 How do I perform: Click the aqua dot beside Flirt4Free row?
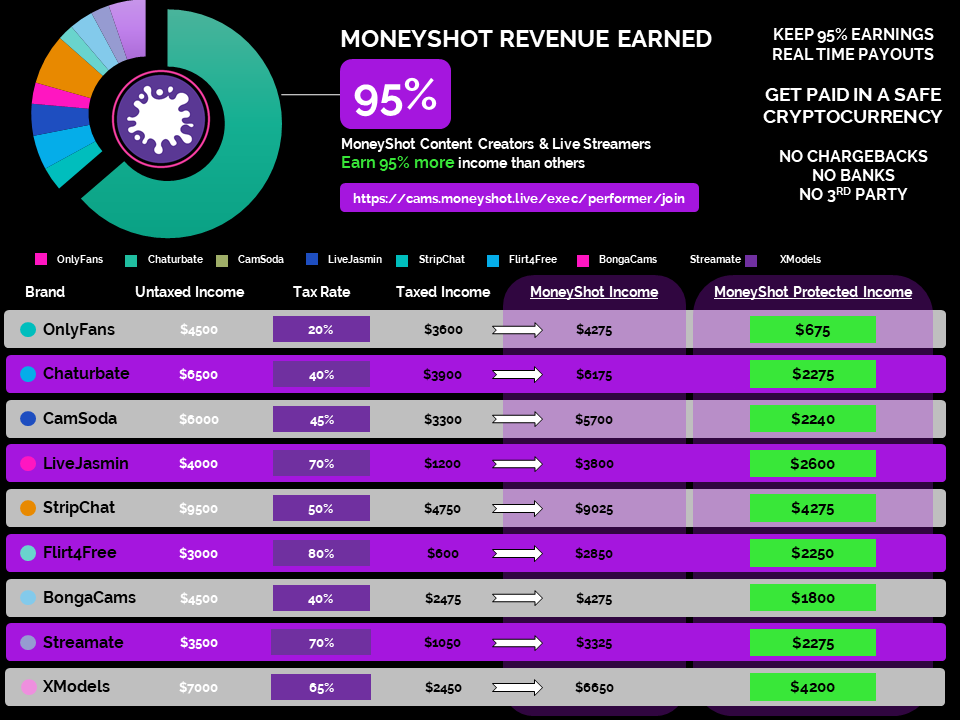click(x=28, y=553)
